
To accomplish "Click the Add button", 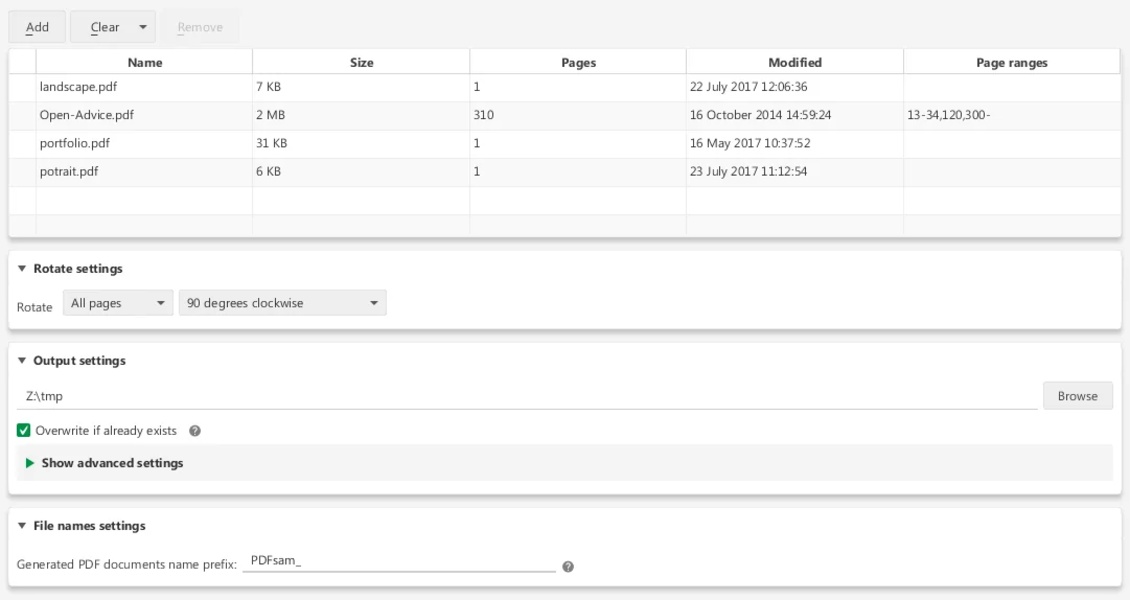I will pos(37,27).
